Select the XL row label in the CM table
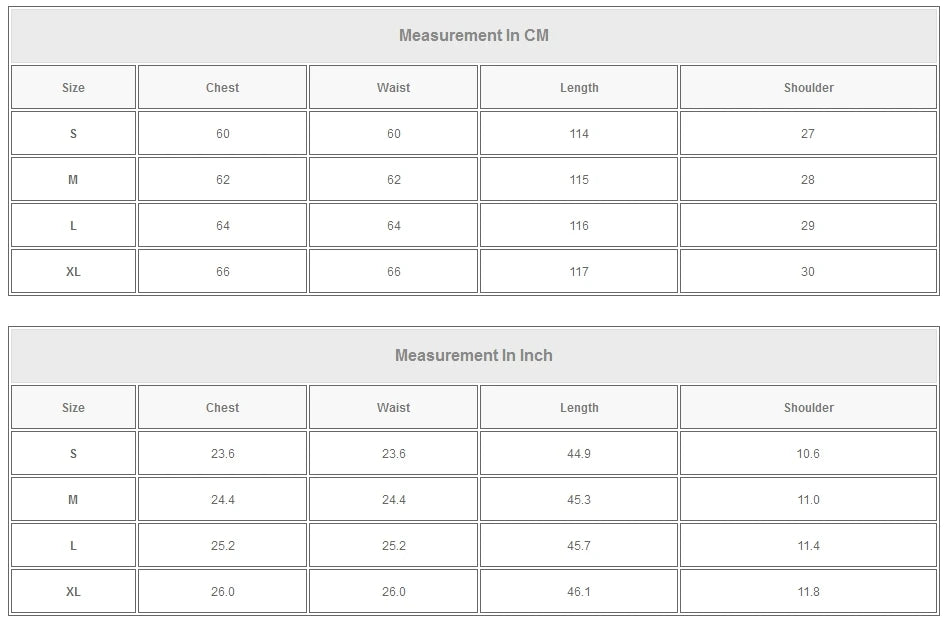 coord(73,272)
